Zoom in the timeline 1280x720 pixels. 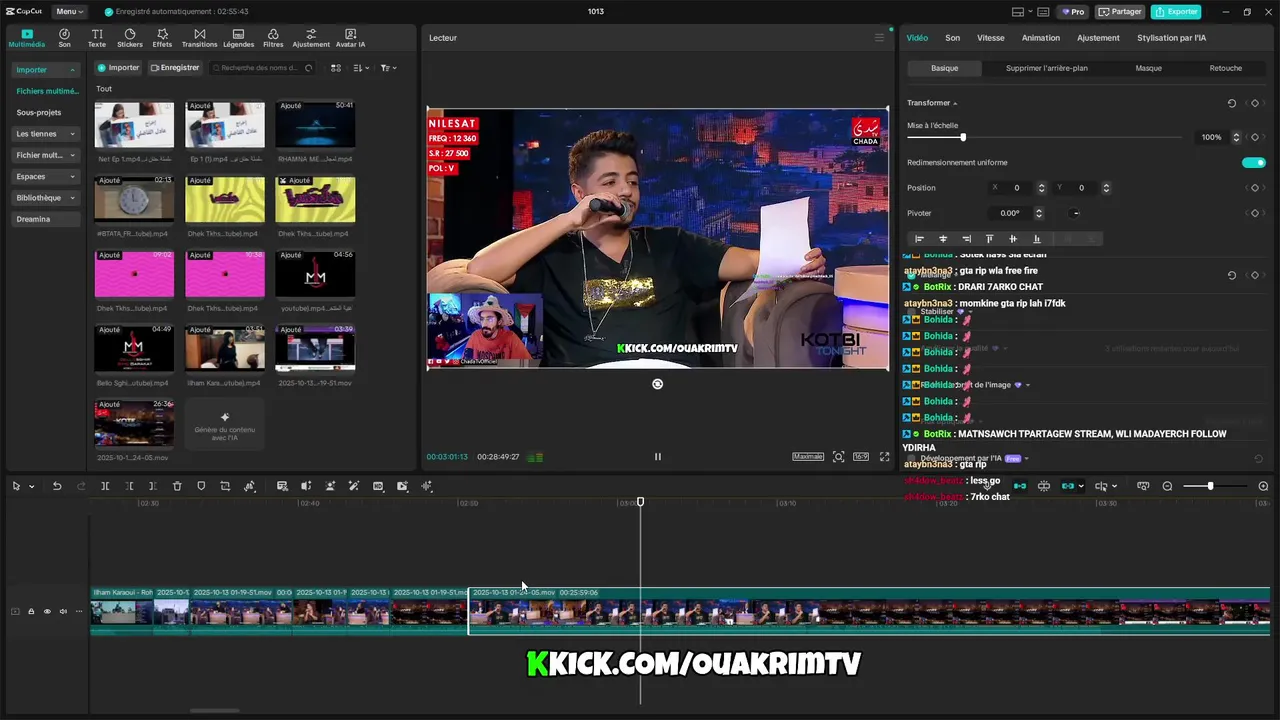click(x=1263, y=486)
